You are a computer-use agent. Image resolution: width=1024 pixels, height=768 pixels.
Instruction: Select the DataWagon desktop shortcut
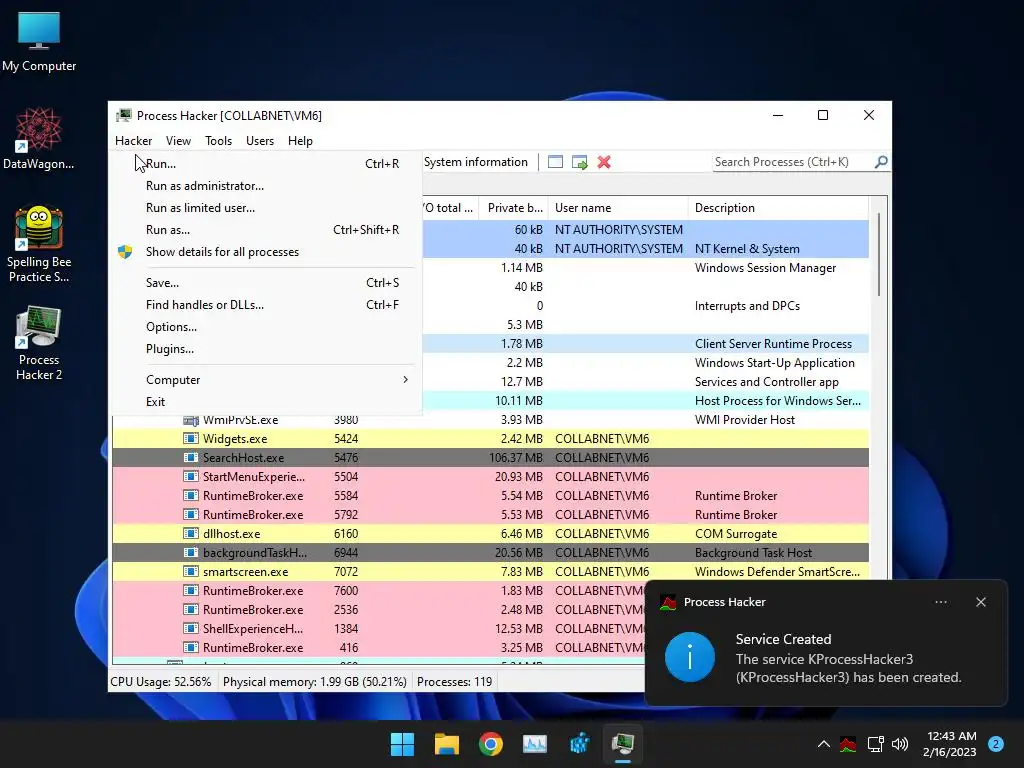click(x=39, y=138)
